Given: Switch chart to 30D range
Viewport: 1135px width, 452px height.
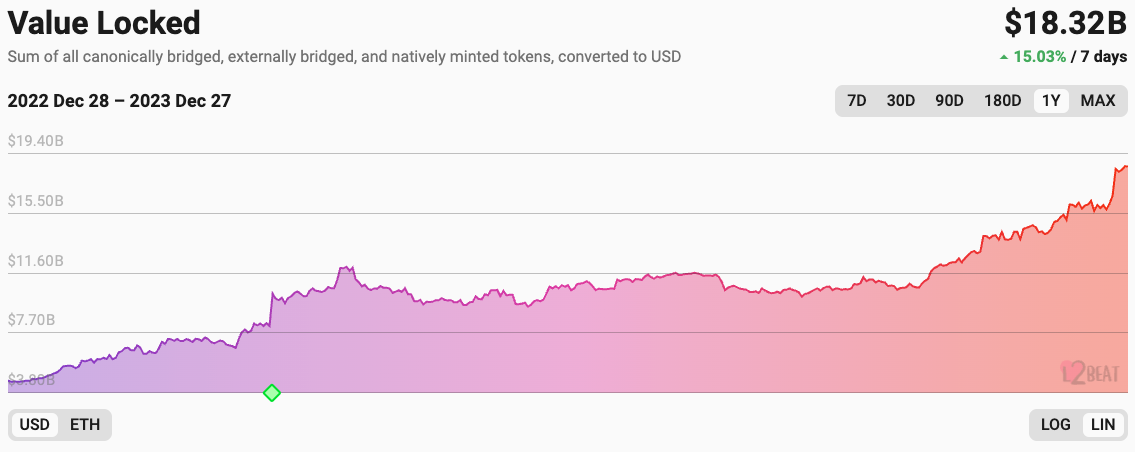Looking at the screenshot, I should (901, 100).
